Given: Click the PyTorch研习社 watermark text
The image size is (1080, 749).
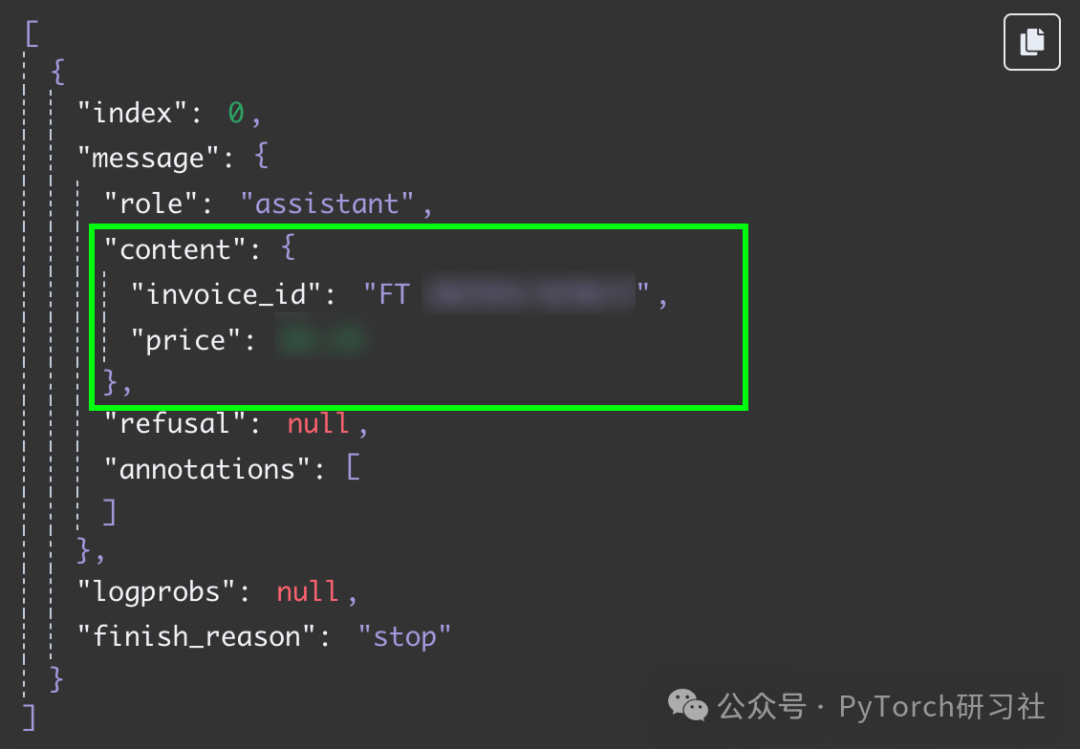Looking at the screenshot, I should pos(942,707).
